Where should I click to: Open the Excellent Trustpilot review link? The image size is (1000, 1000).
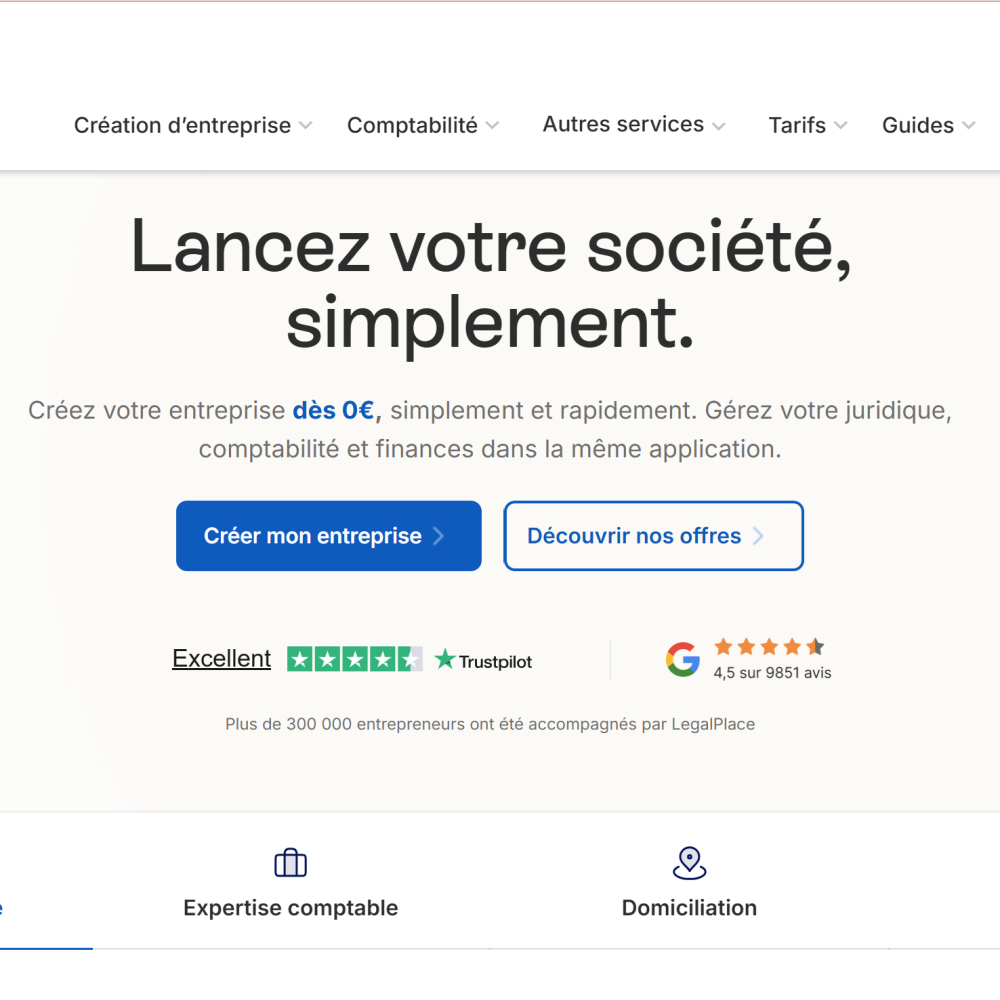221,658
